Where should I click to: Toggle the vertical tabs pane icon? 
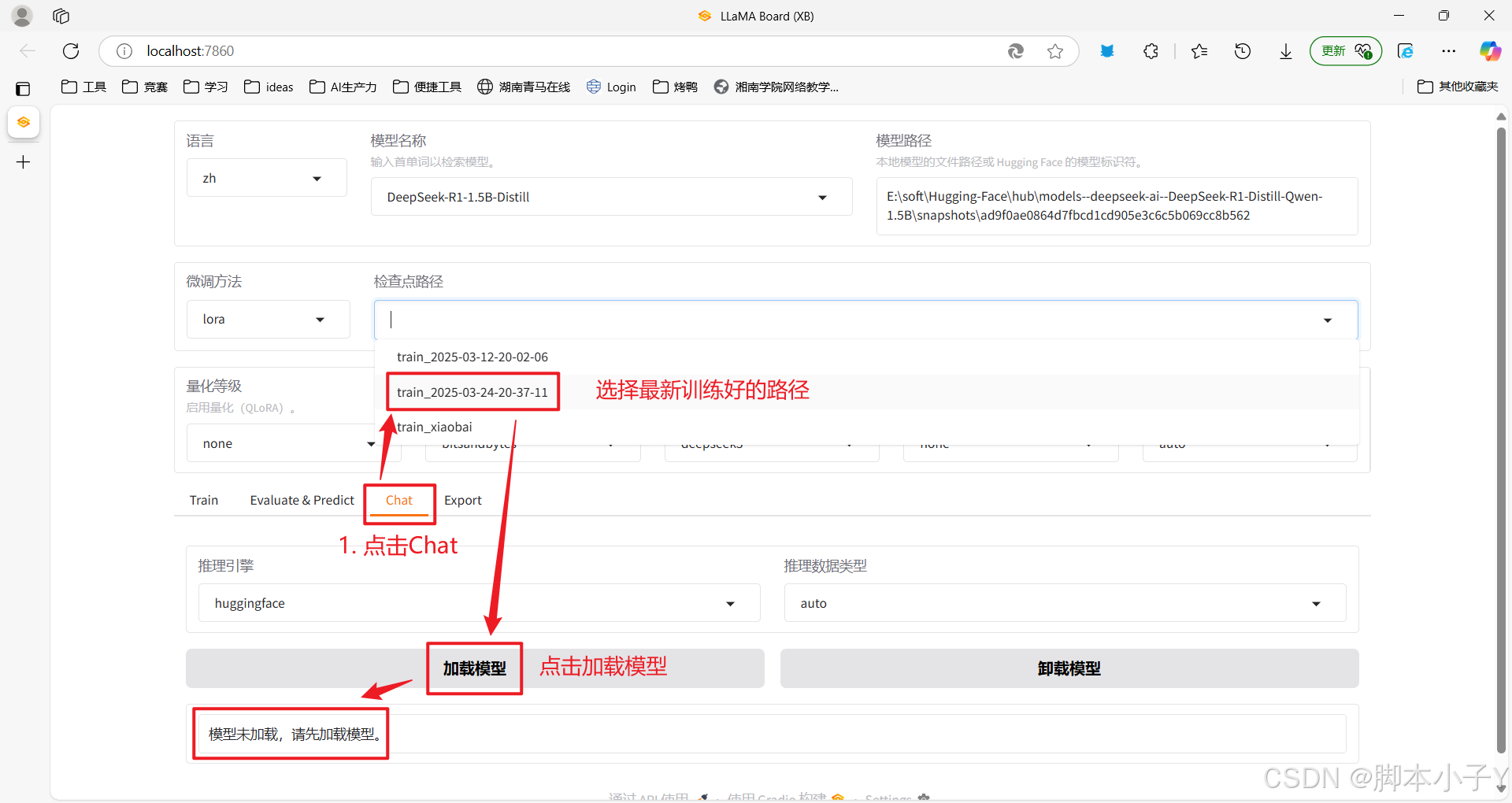pyautogui.click(x=23, y=89)
